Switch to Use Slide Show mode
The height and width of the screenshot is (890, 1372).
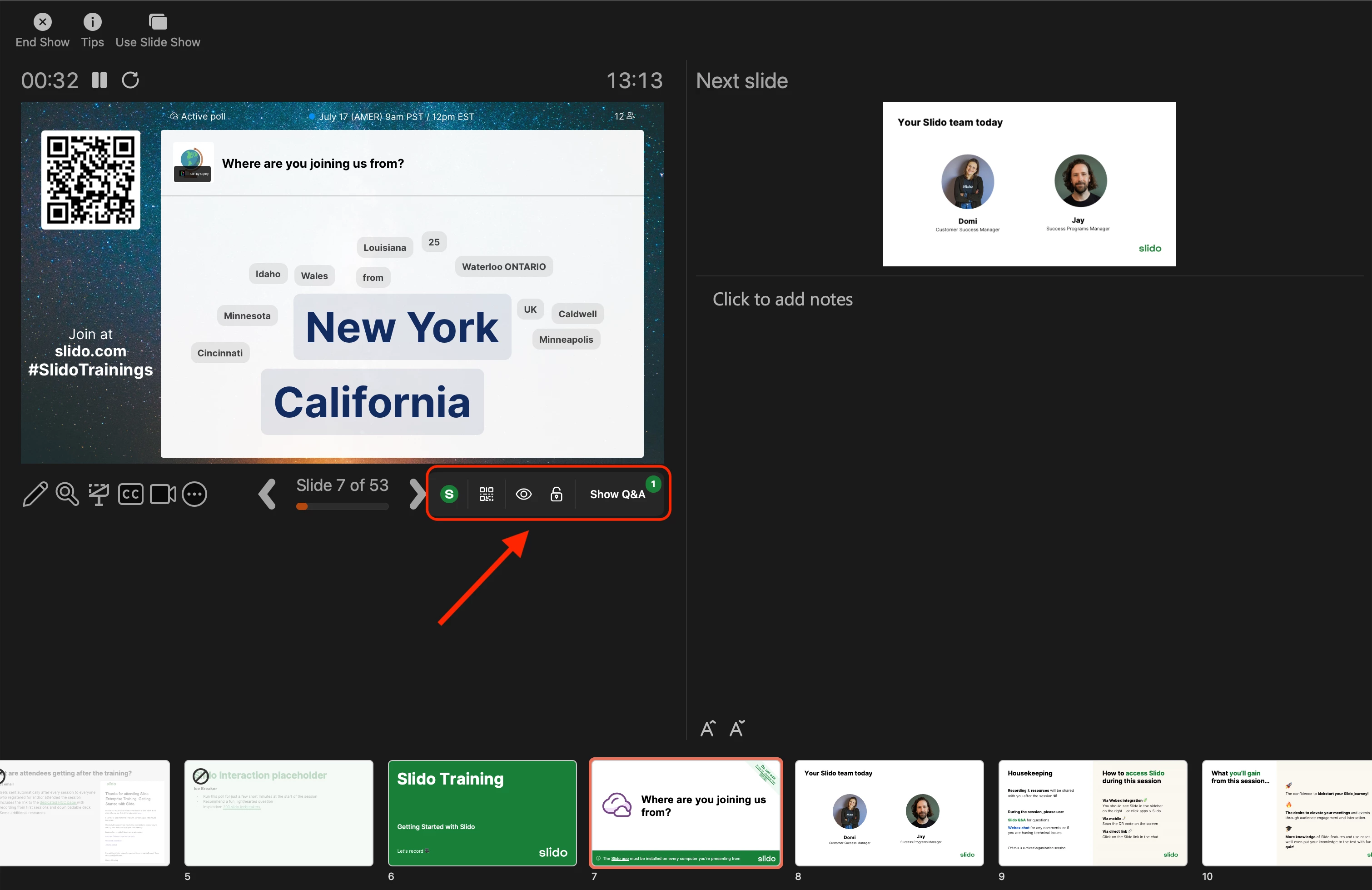pyautogui.click(x=157, y=30)
